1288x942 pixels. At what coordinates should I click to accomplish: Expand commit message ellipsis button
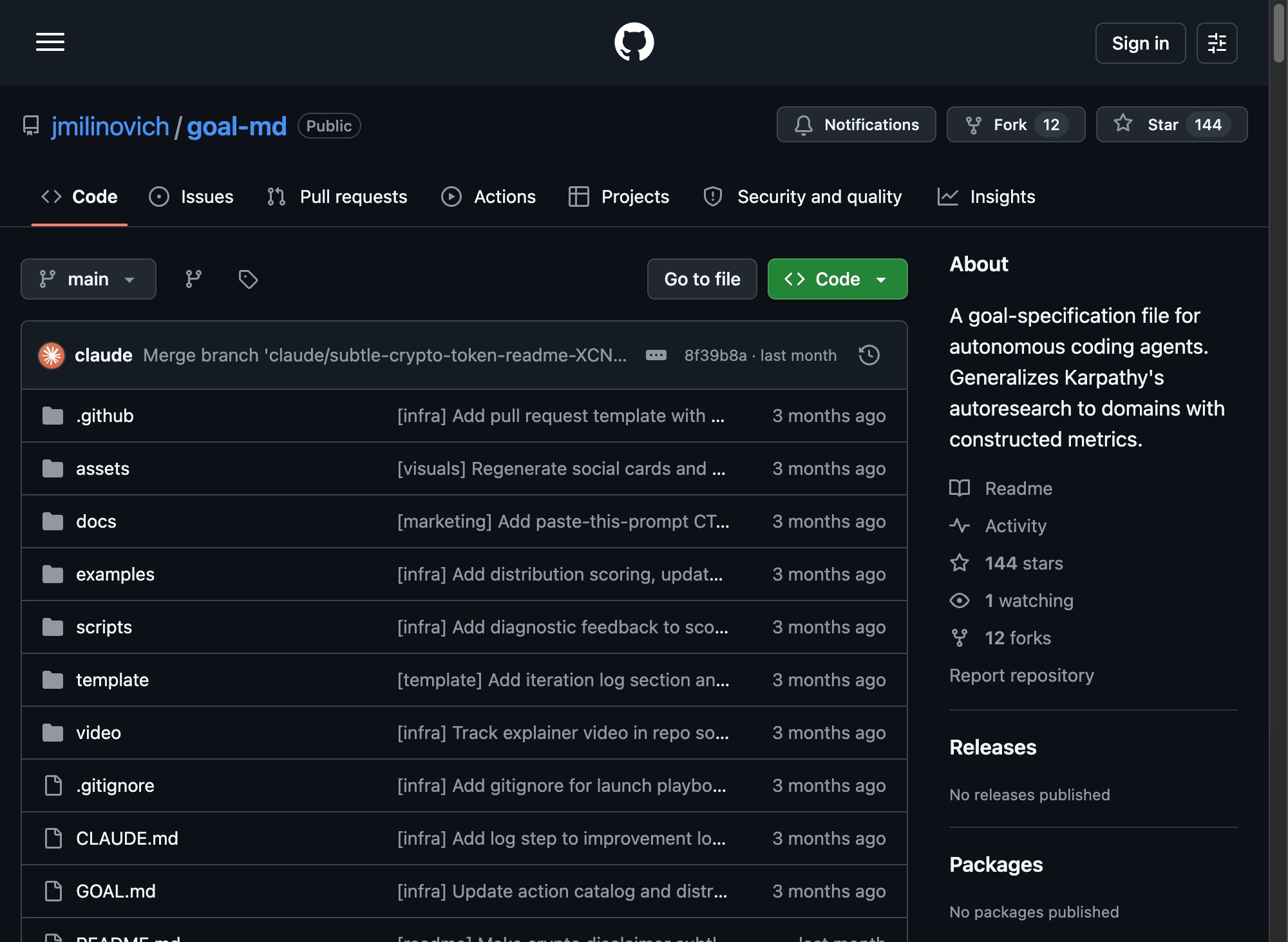[656, 355]
